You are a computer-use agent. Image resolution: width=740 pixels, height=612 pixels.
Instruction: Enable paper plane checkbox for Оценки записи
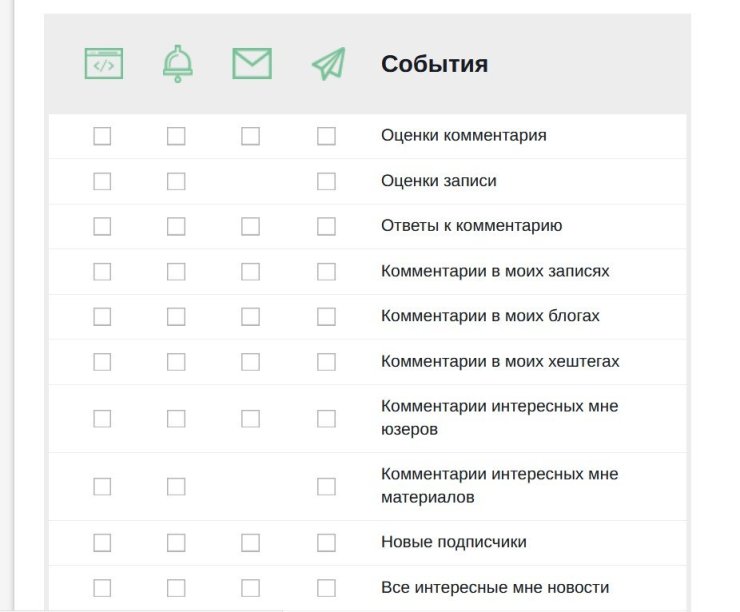tap(326, 181)
